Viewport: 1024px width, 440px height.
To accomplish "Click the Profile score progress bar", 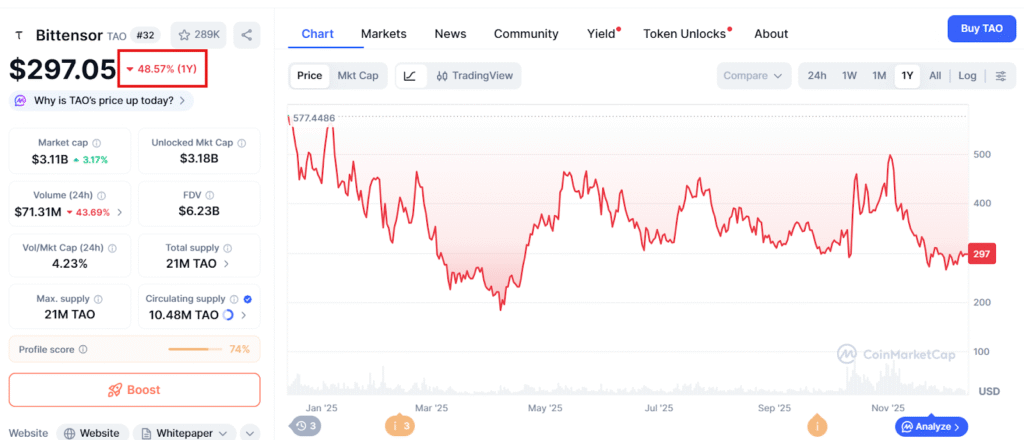I will pyautogui.click(x=195, y=349).
